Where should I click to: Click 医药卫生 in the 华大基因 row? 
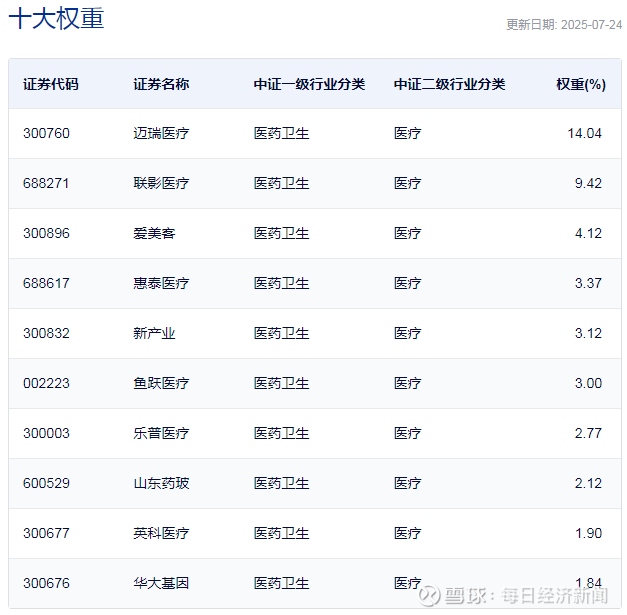(x=282, y=583)
